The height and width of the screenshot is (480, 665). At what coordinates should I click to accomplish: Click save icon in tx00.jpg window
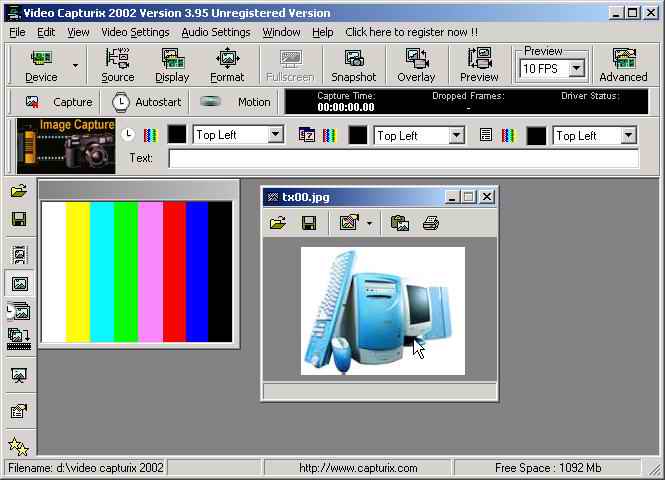(x=309, y=223)
